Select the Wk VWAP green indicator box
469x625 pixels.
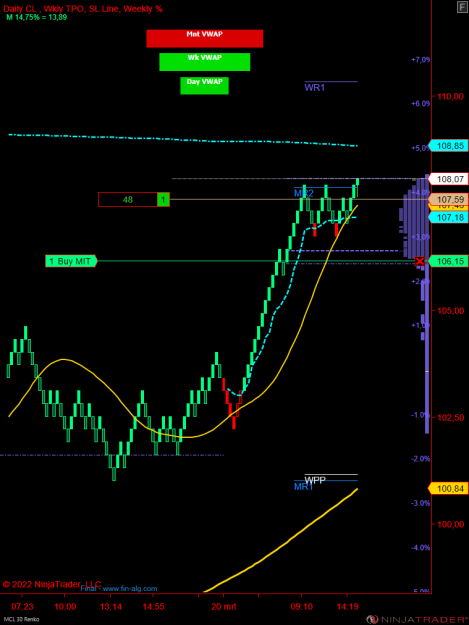tap(205, 62)
